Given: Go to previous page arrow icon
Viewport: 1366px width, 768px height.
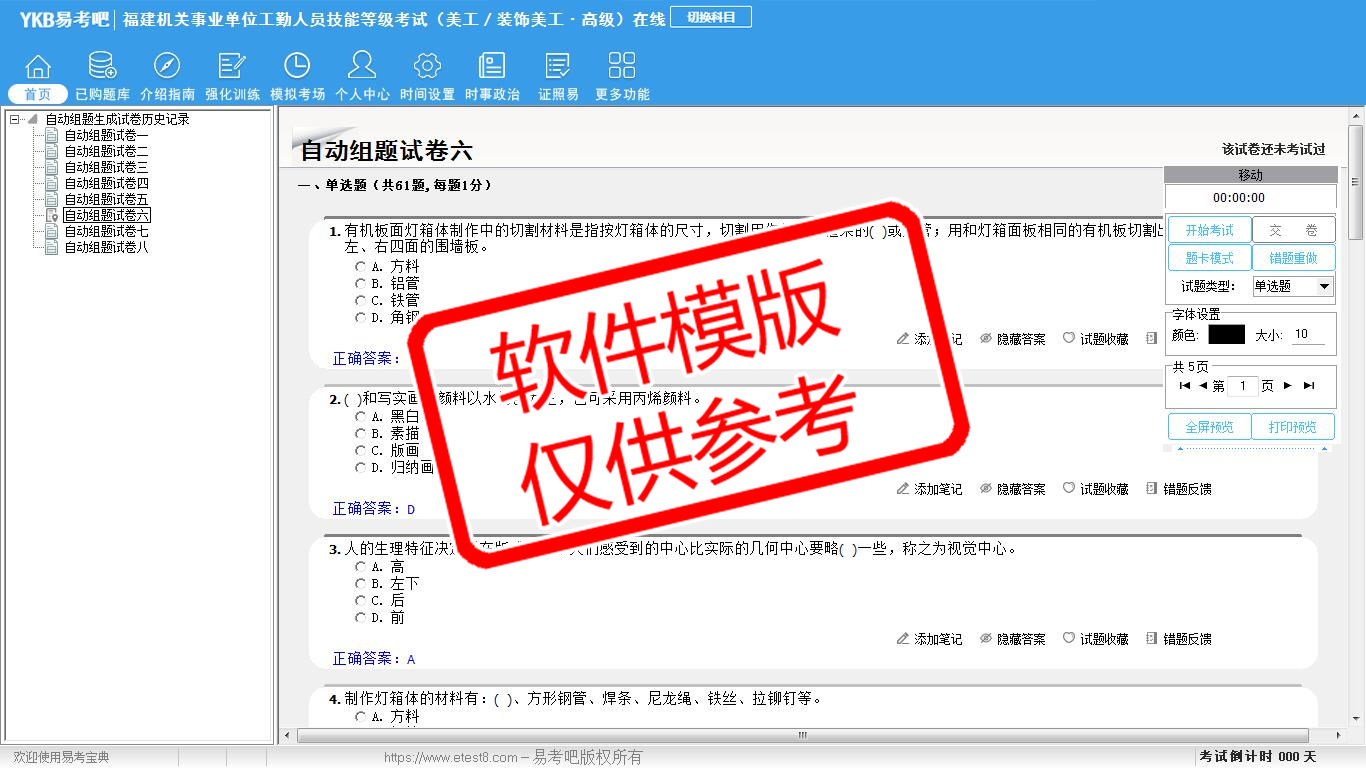Looking at the screenshot, I should coord(1203,386).
